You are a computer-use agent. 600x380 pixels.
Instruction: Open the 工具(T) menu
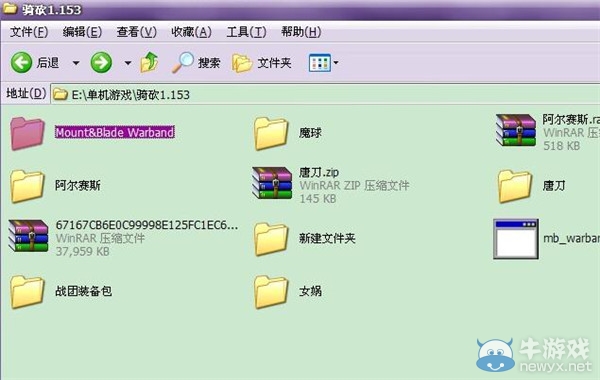(x=246, y=32)
